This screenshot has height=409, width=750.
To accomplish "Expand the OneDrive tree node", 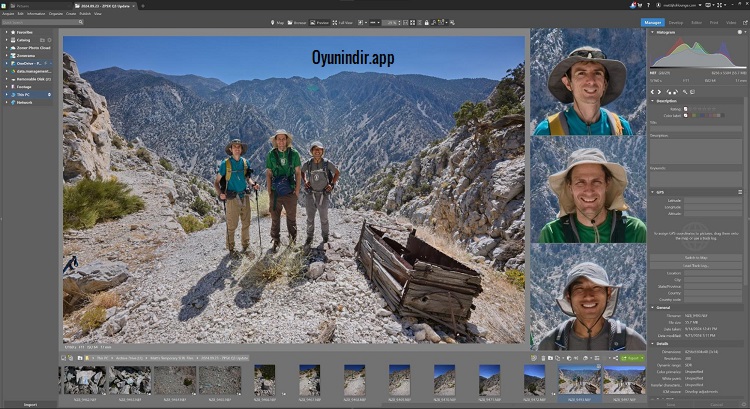I will point(6,63).
